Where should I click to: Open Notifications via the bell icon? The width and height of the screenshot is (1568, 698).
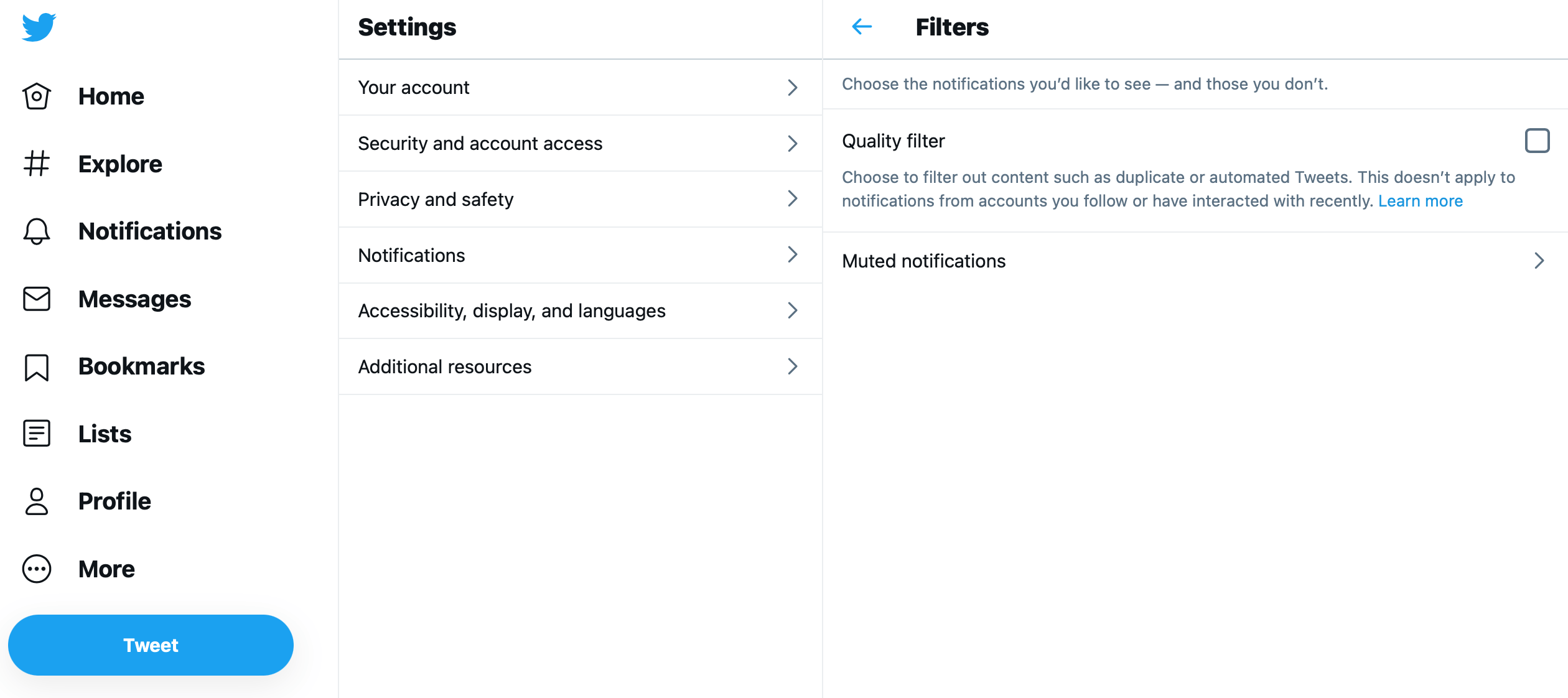[x=37, y=231]
